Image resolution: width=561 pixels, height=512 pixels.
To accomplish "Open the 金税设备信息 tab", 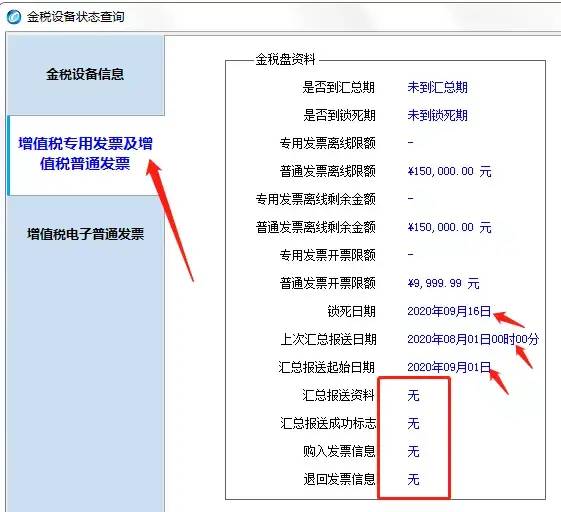I will [85, 74].
